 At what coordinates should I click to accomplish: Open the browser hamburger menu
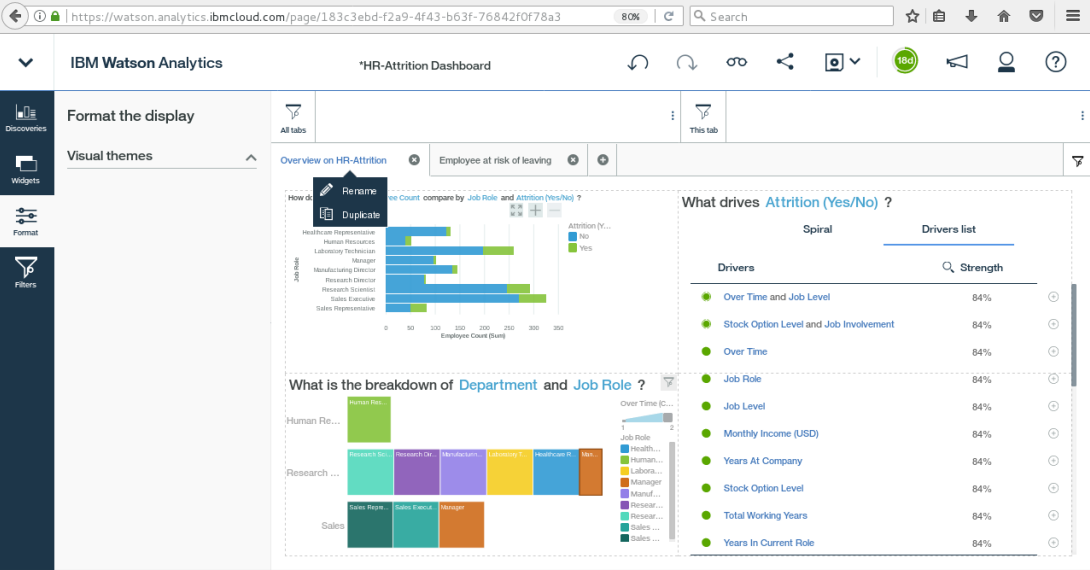point(1073,16)
